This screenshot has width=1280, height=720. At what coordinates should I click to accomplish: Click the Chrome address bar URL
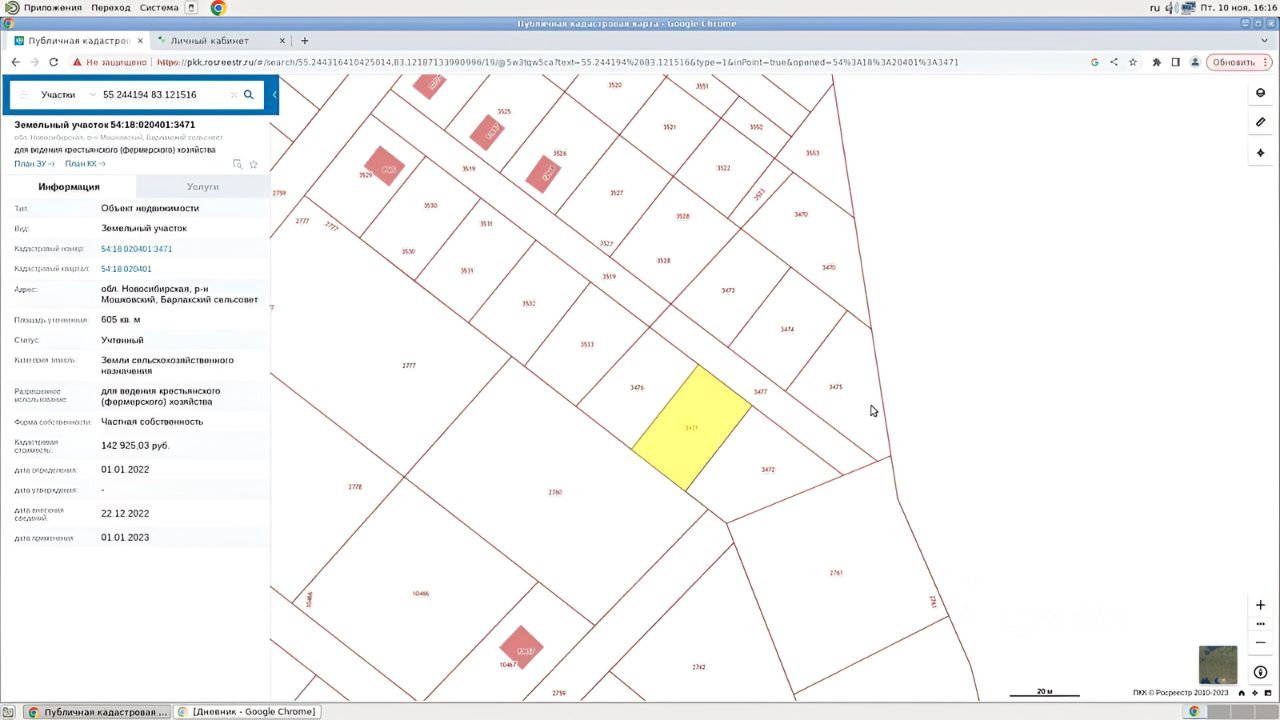click(x=558, y=62)
